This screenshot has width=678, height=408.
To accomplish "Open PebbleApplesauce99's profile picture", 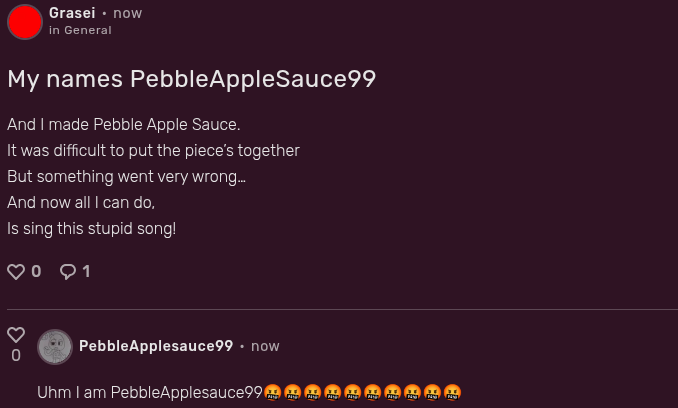I will pyautogui.click(x=55, y=347).
